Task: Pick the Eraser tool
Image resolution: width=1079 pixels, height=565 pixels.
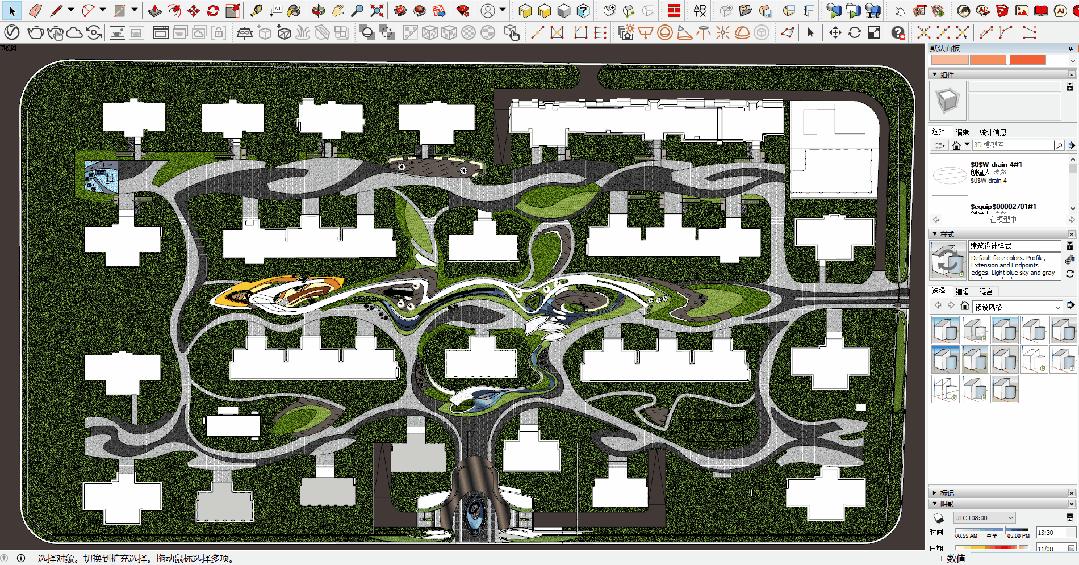Action: click(36, 10)
